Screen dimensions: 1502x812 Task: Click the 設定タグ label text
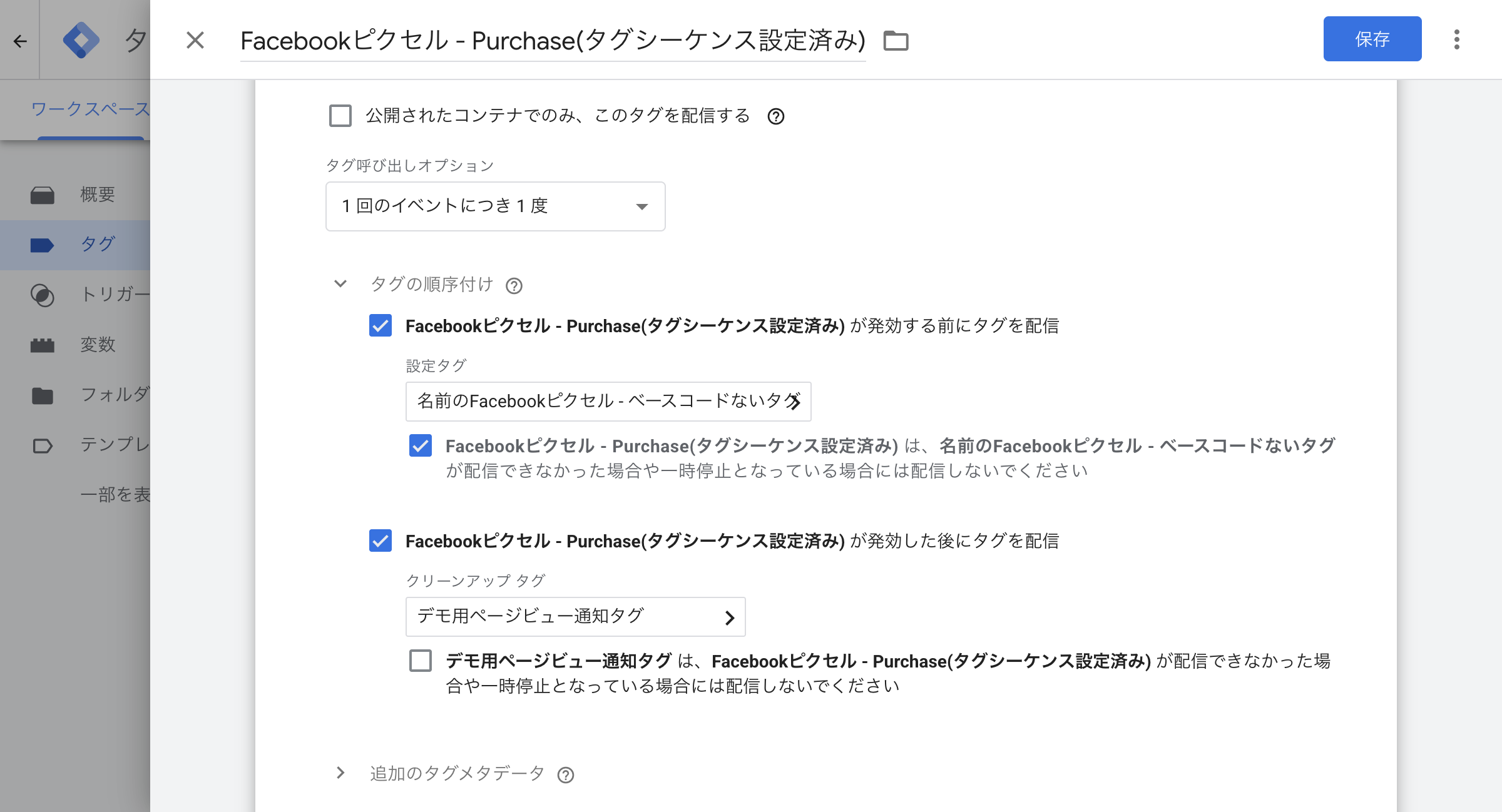(x=436, y=365)
